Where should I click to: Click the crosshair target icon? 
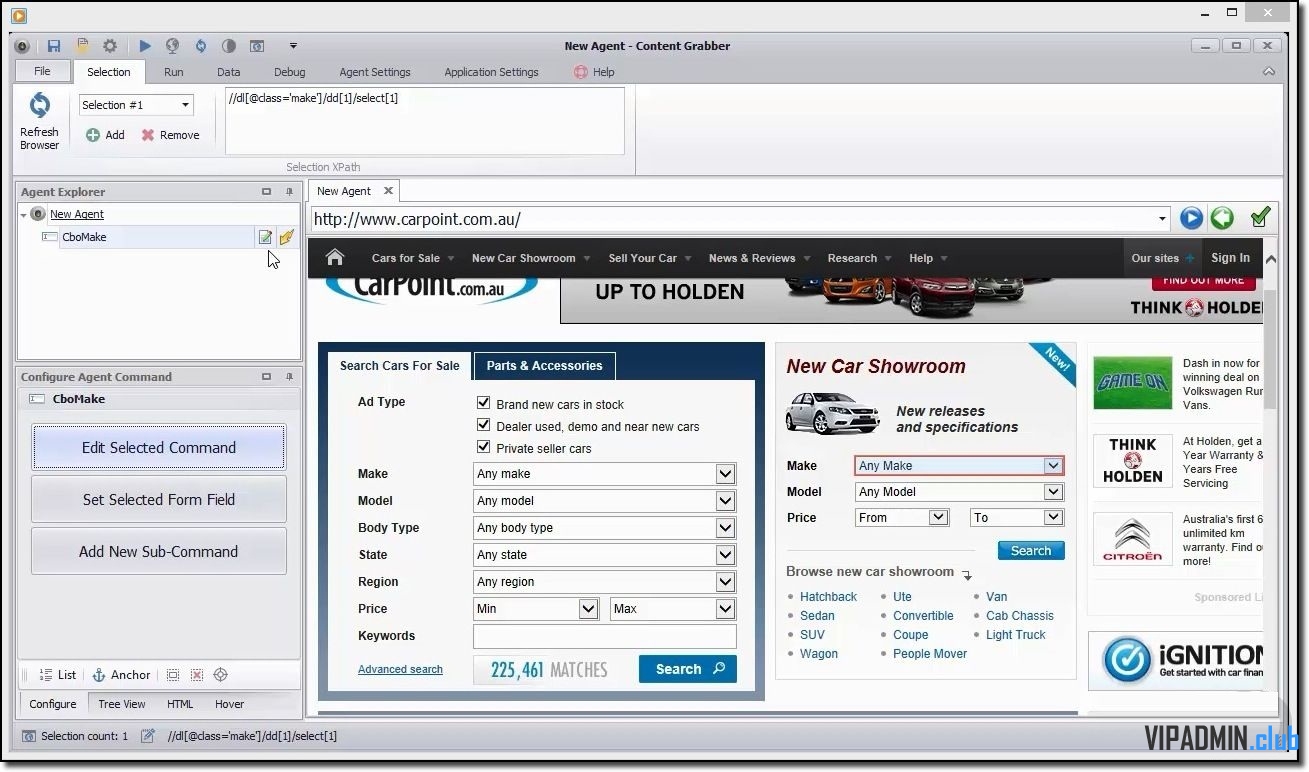[221, 675]
